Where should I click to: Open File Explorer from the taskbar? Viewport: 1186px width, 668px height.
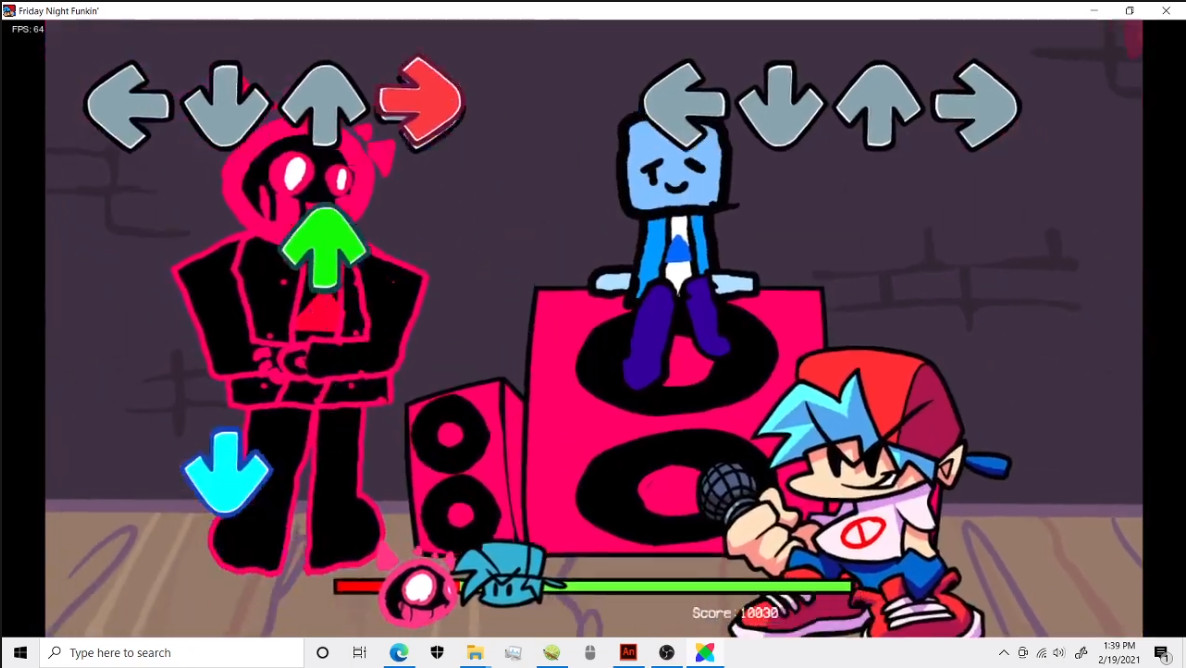click(475, 652)
